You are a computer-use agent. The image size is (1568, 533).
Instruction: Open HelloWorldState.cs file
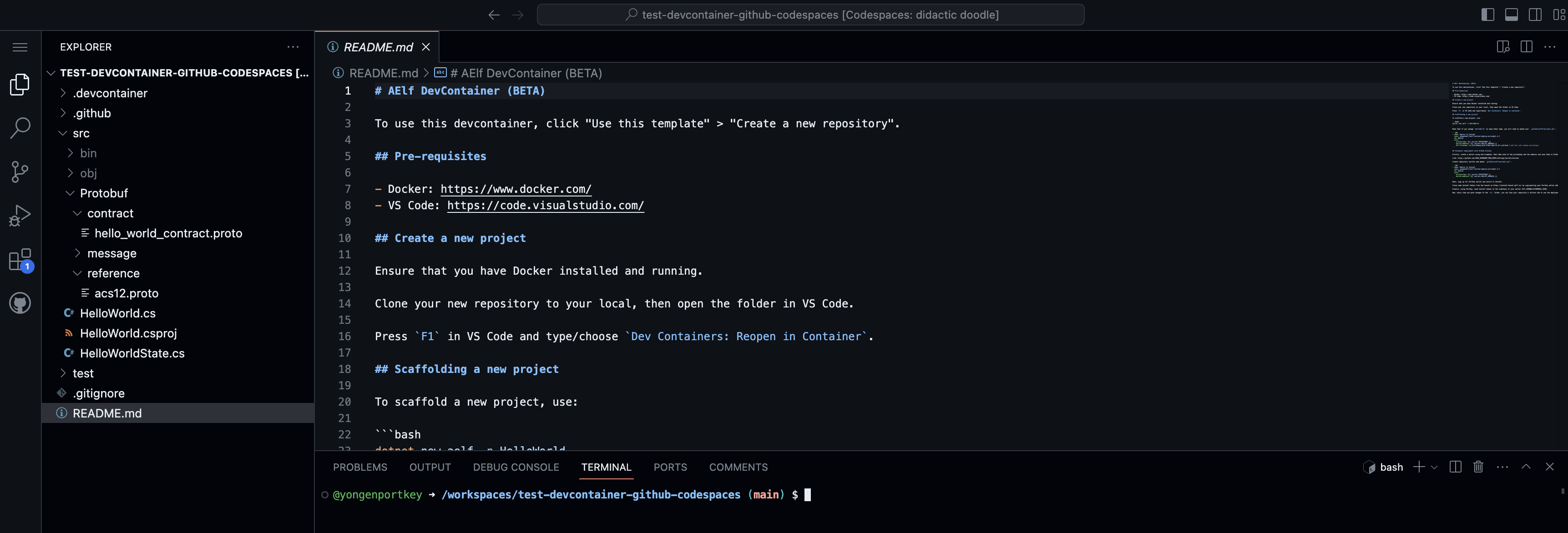pos(178,353)
